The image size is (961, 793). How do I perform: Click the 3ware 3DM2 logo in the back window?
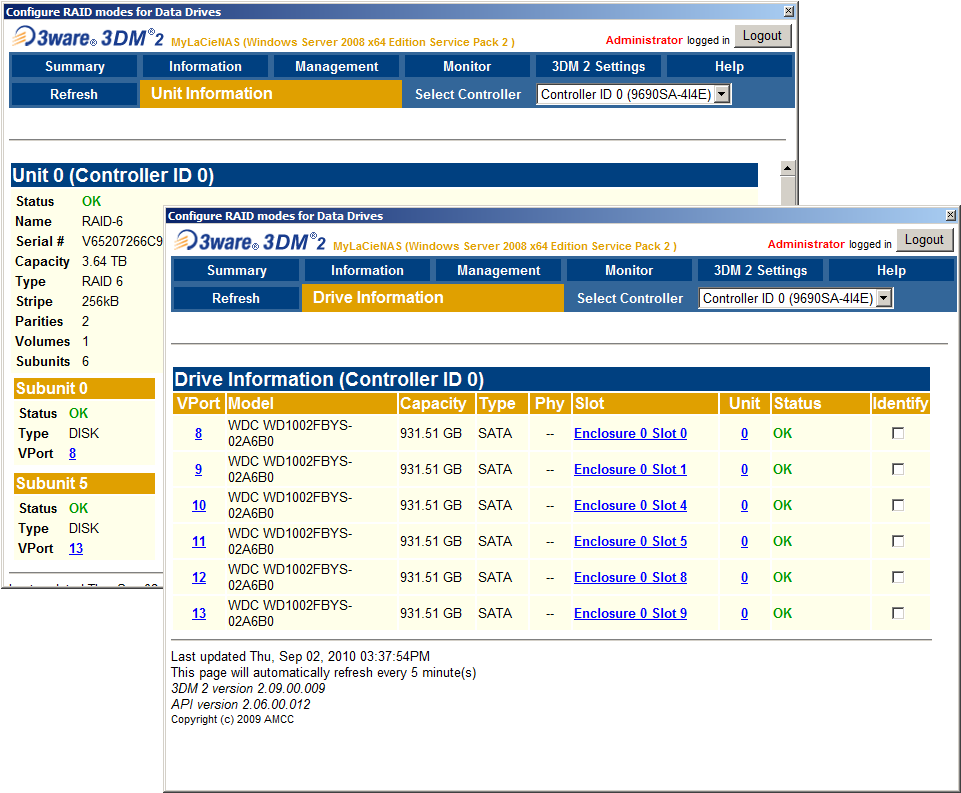point(88,37)
